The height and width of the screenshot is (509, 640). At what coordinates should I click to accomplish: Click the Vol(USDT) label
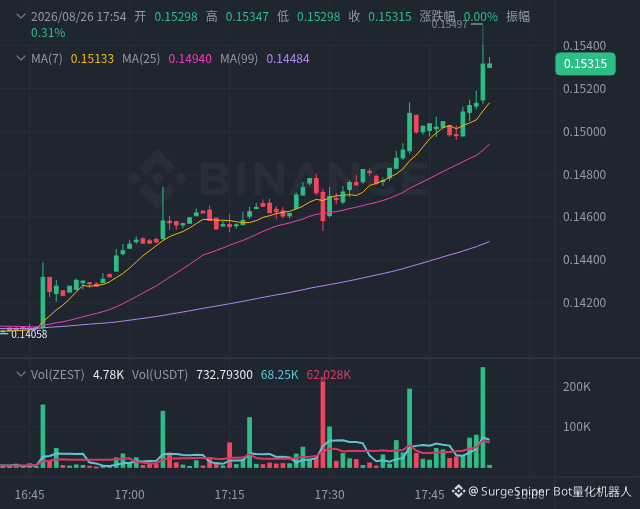(160, 375)
